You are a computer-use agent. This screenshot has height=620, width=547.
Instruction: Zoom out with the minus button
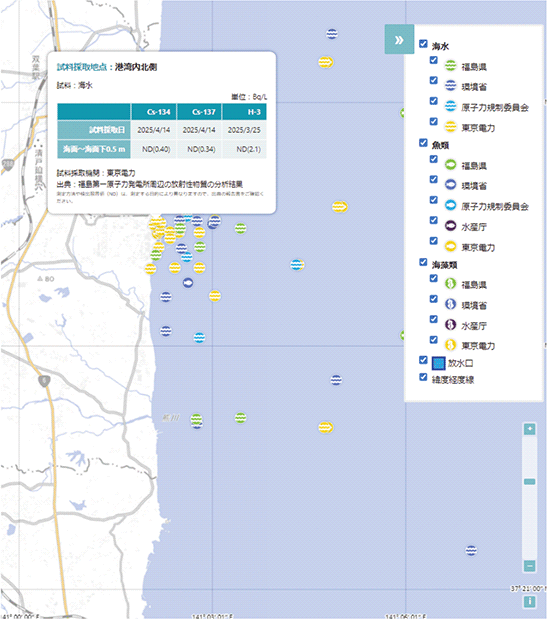(530, 565)
